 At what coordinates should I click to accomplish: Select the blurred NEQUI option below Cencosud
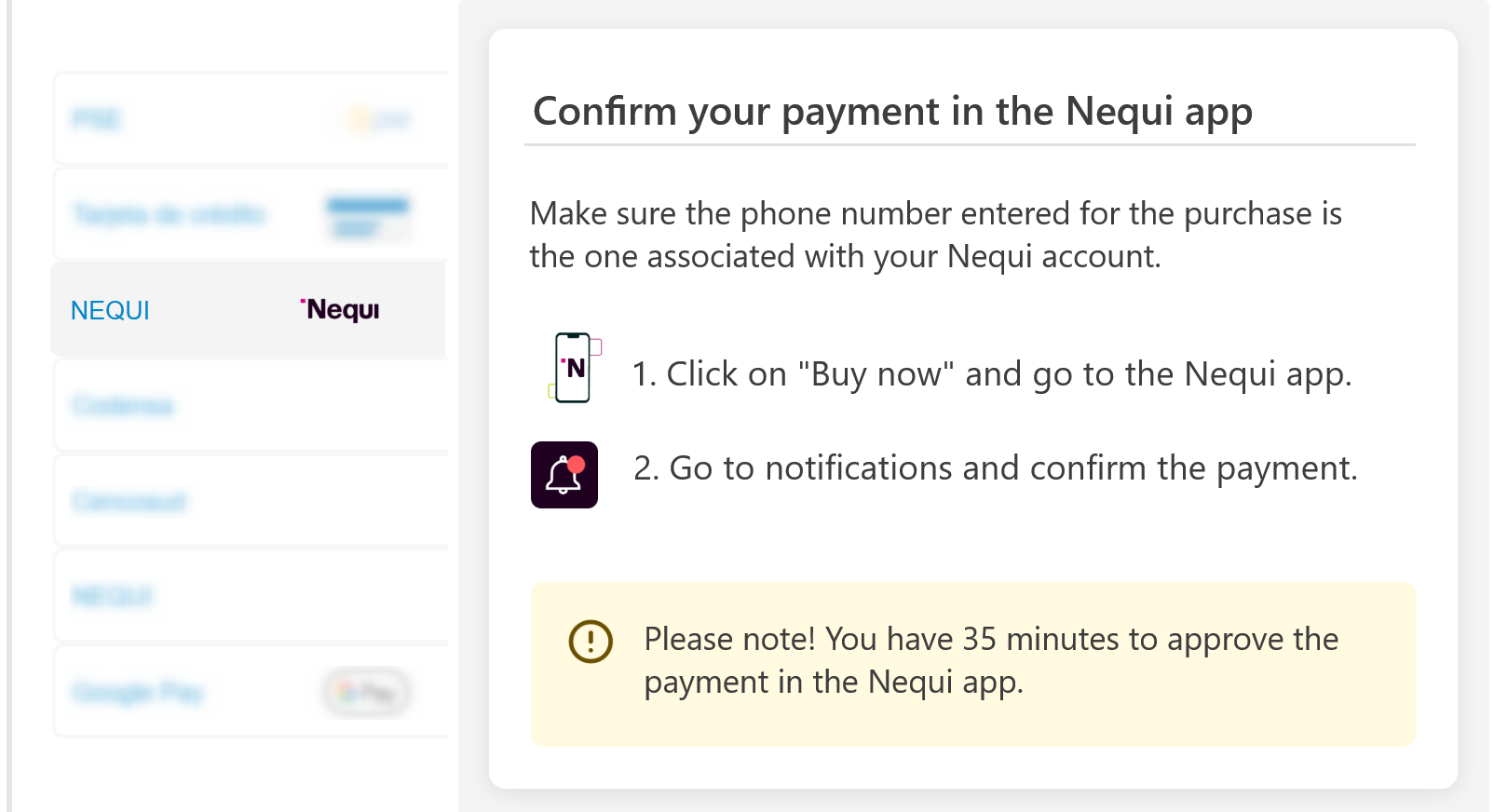coord(112,596)
